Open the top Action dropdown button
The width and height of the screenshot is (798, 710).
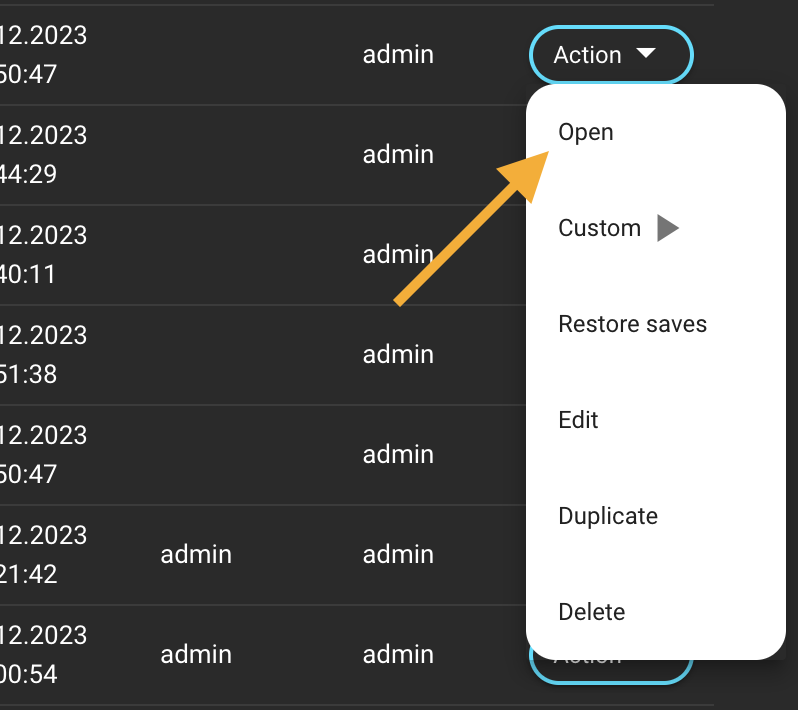click(x=610, y=55)
